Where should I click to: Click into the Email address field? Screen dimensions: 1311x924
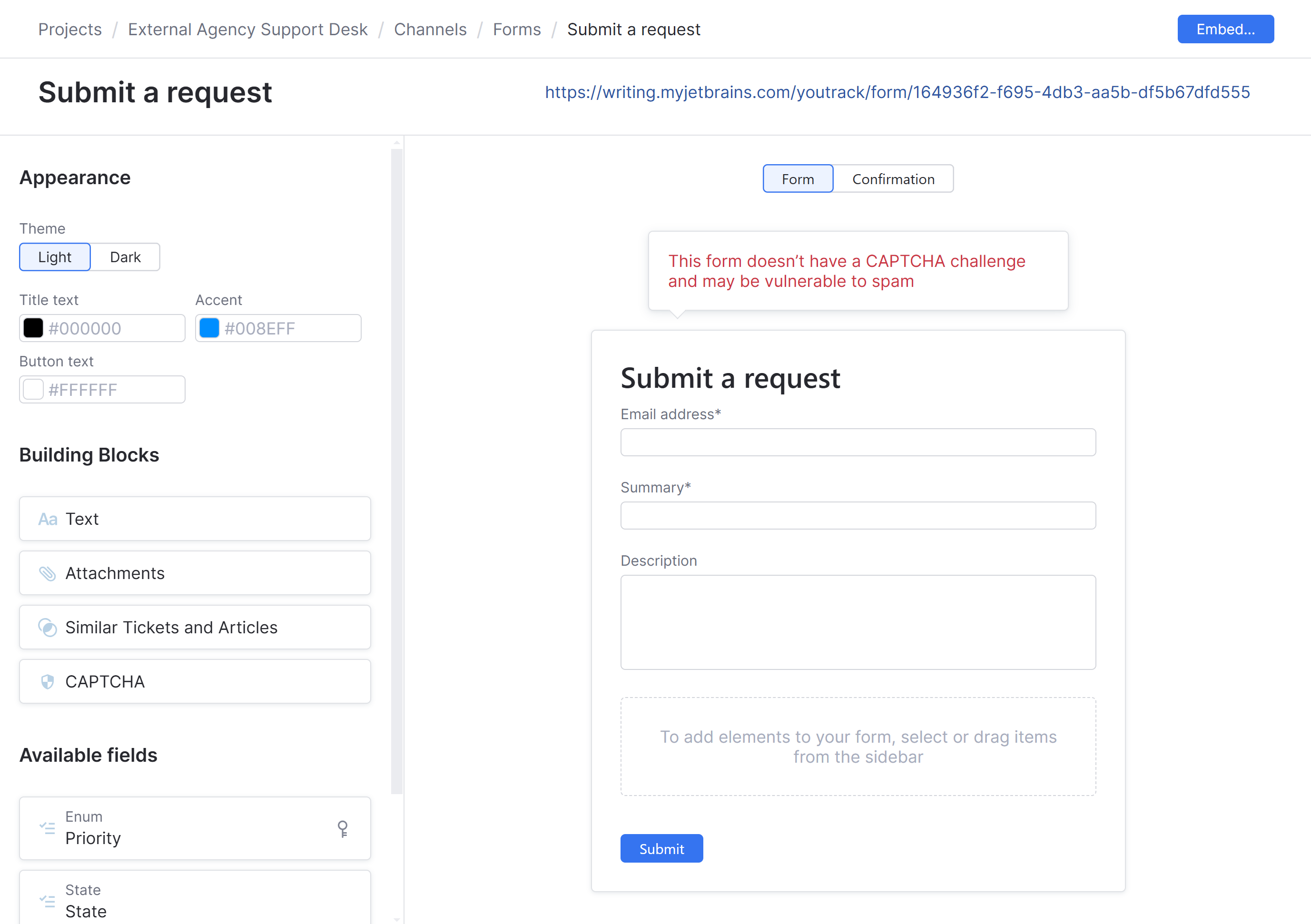pos(858,442)
